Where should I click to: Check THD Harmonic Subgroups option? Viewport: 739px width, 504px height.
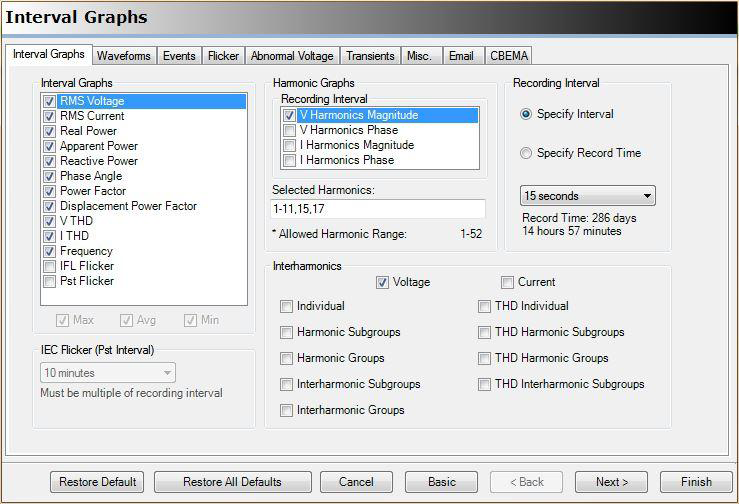click(x=484, y=332)
